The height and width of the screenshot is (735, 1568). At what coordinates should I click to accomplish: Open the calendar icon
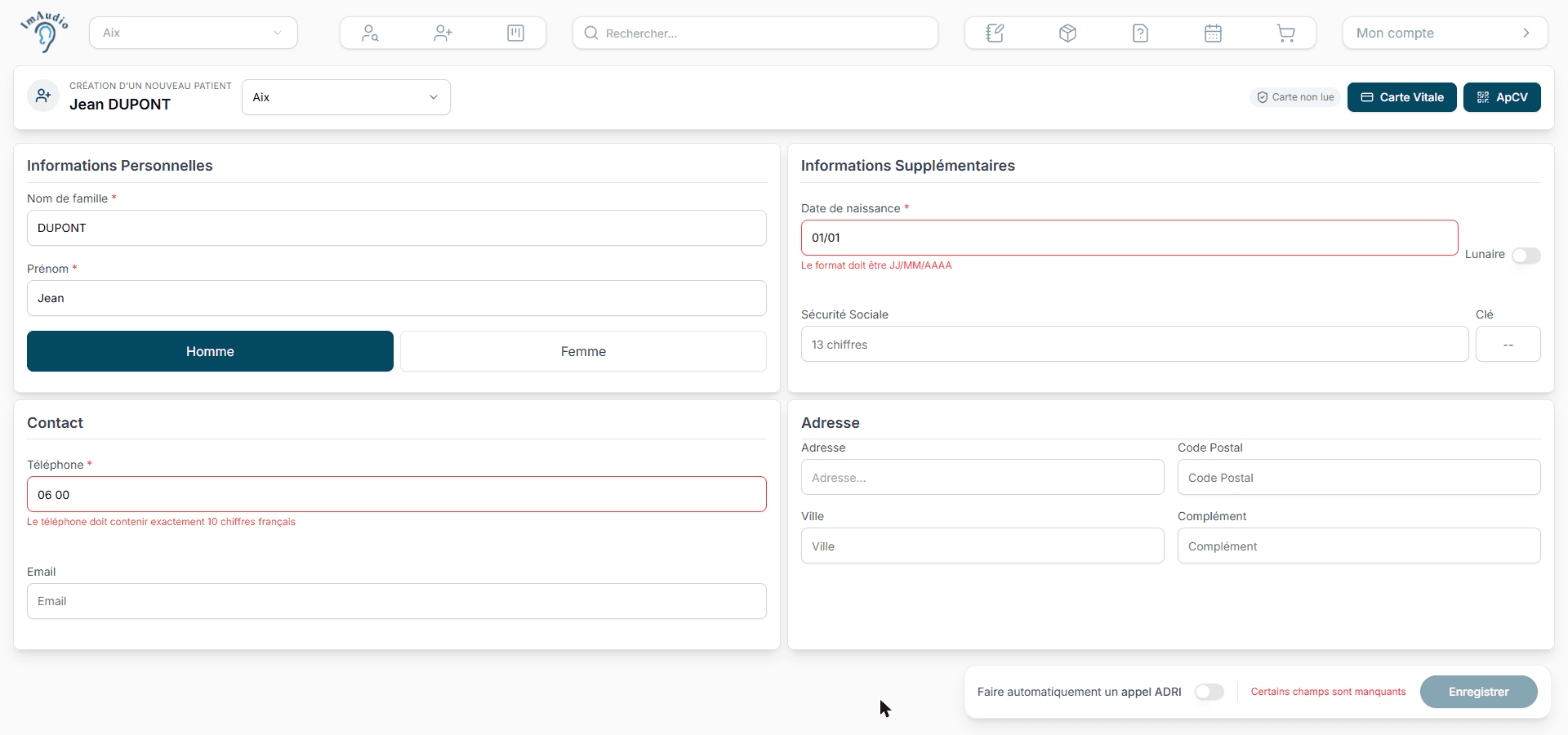pos(1213,33)
